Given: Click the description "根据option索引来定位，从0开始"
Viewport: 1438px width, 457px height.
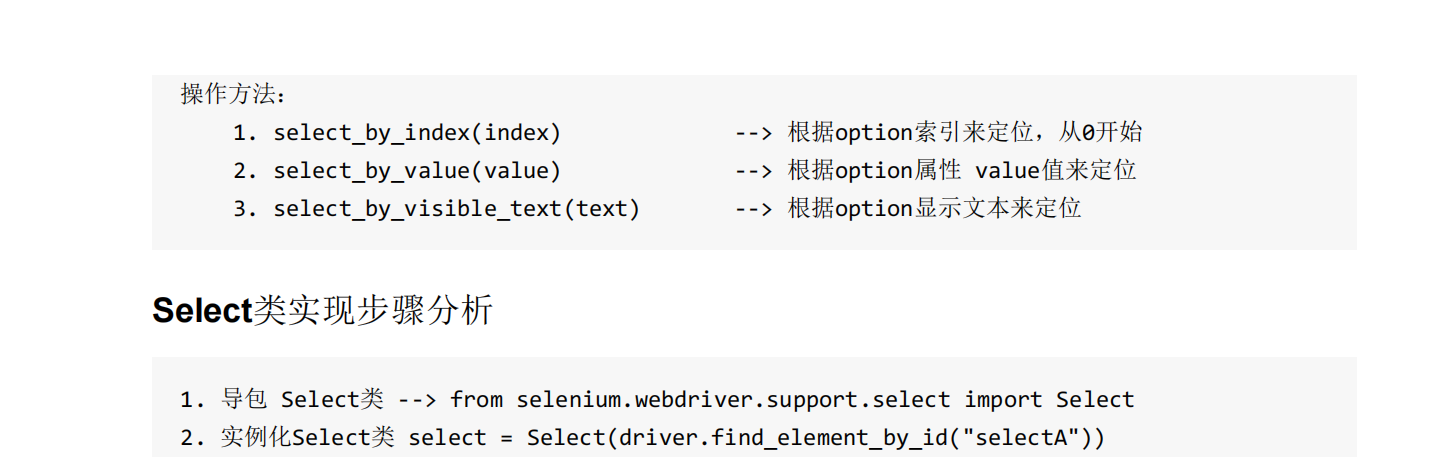Looking at the screenshot, I should coord(964,132).
